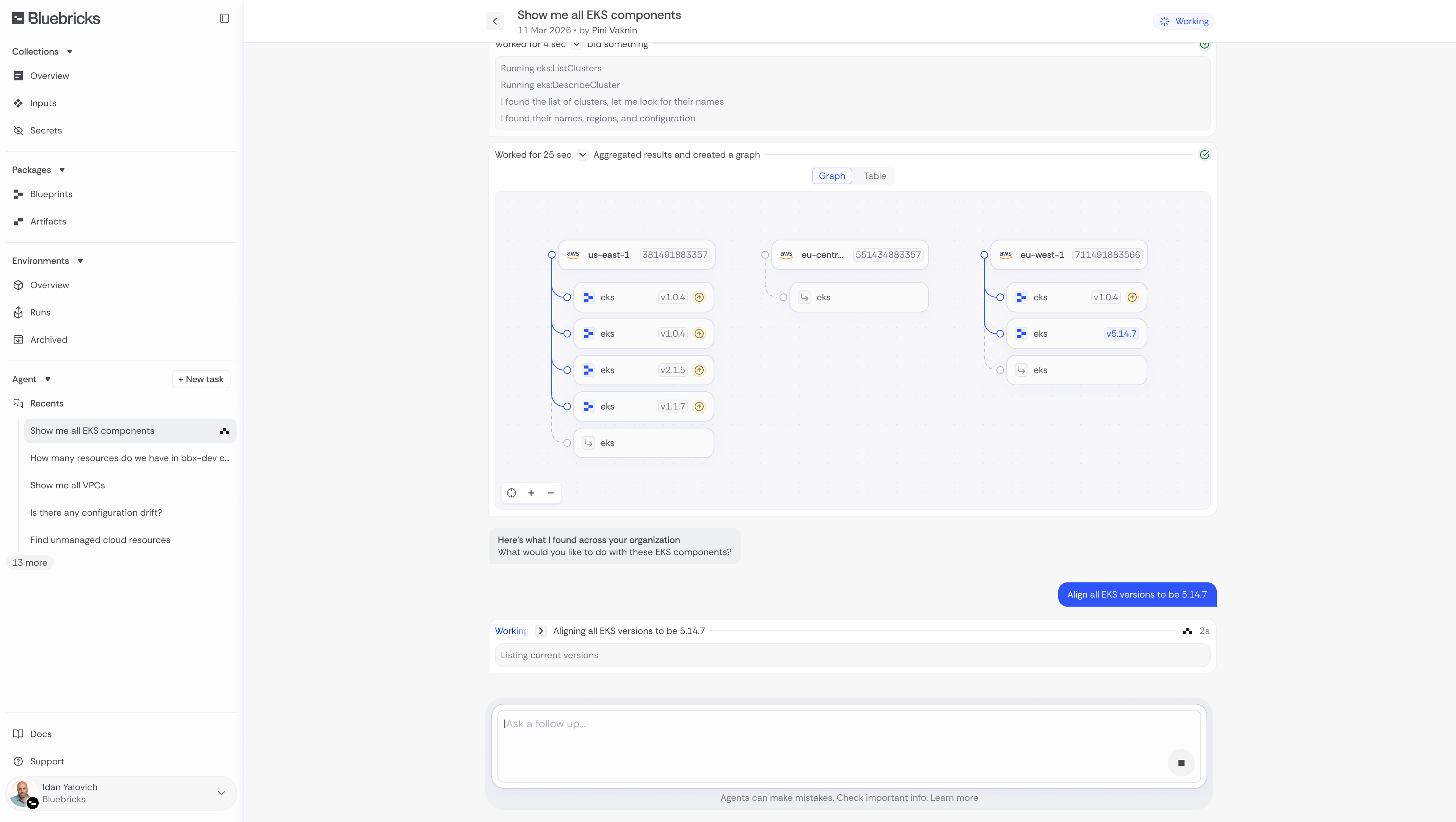Expand the 'Worked for 25 sec' step
Screen dimensions: 1456x822
click(582, 155)
